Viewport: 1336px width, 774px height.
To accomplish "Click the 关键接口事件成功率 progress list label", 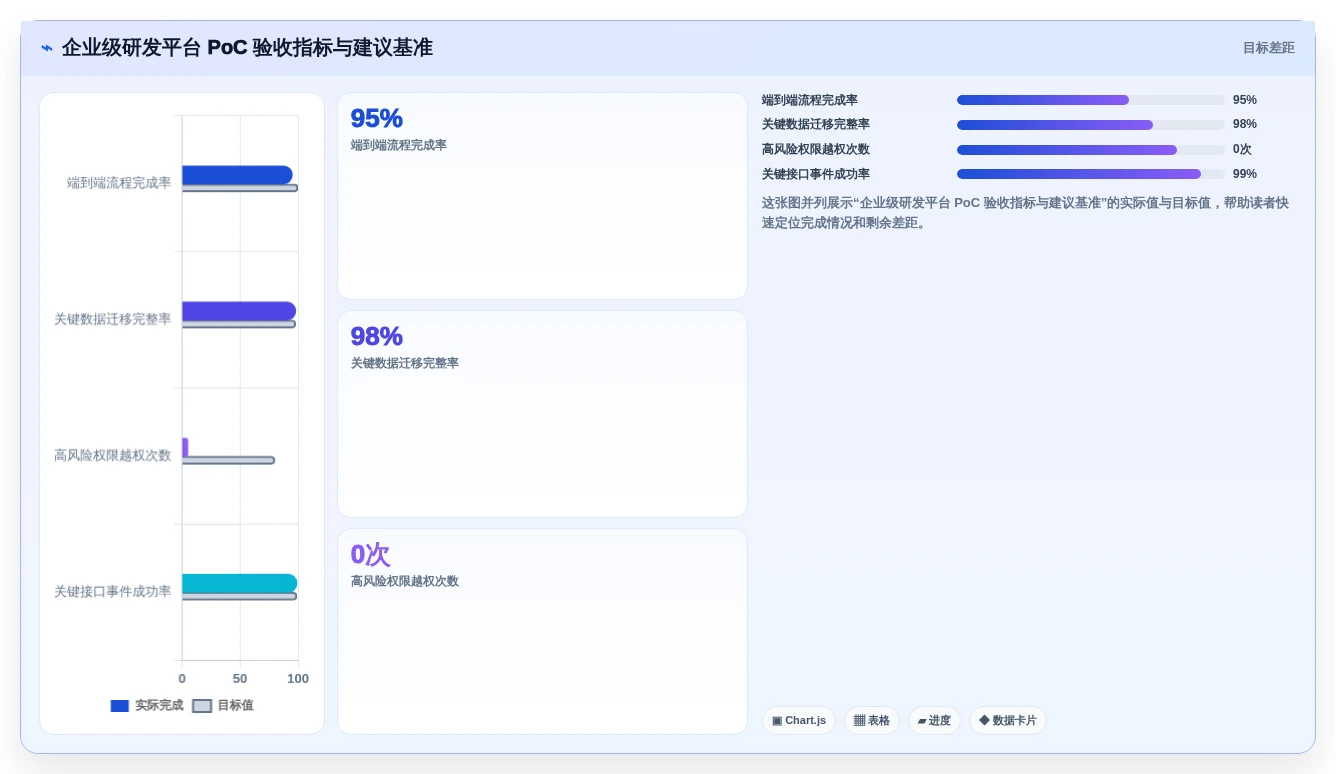I will 816,174.
